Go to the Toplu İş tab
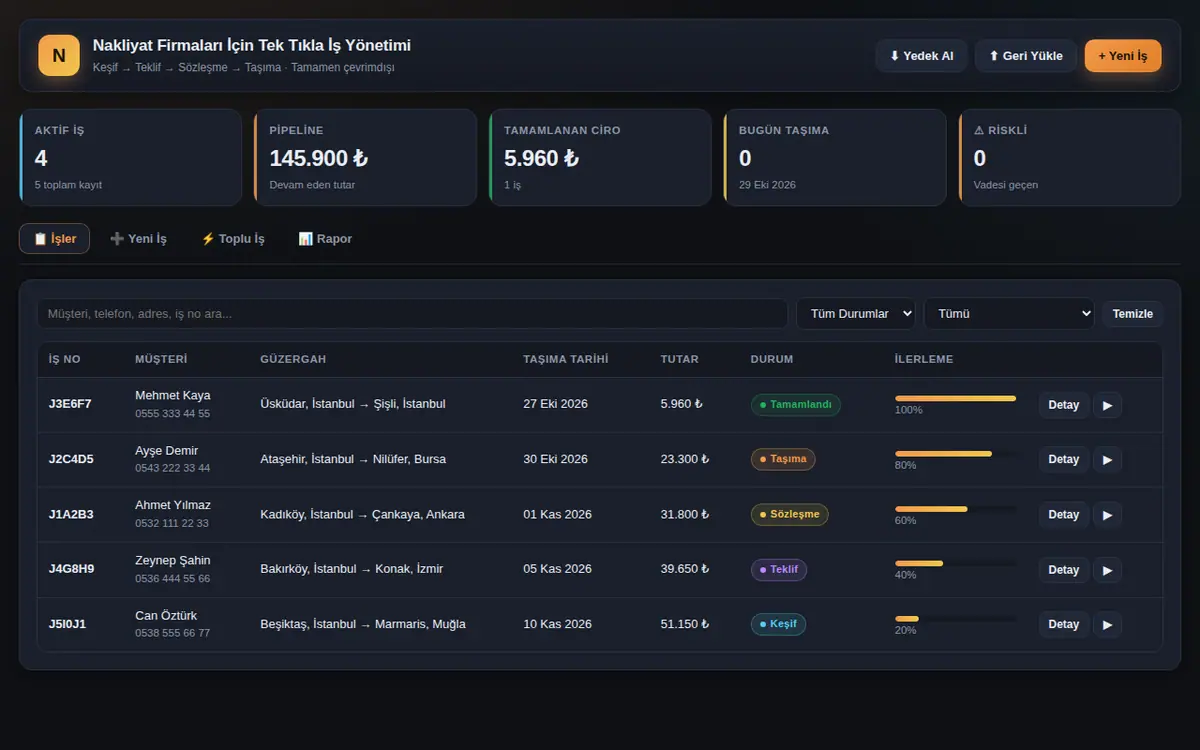The image size is (1200, 750). [233, 239]
